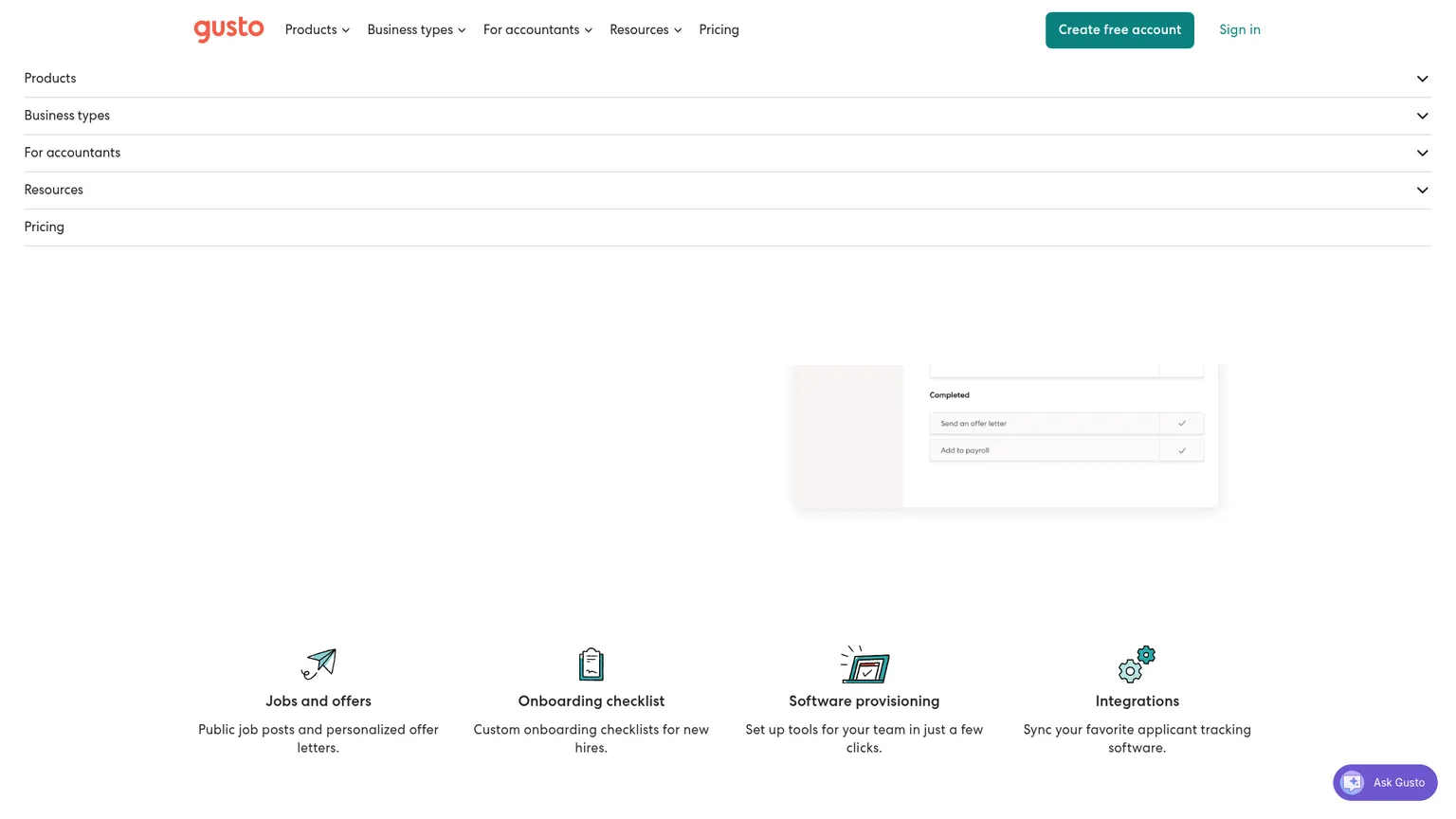Screen dimensions: 1456x819
Task: Open the Resources dropdown in navbar
Action: pyautogui.click(x=646, y=30)
